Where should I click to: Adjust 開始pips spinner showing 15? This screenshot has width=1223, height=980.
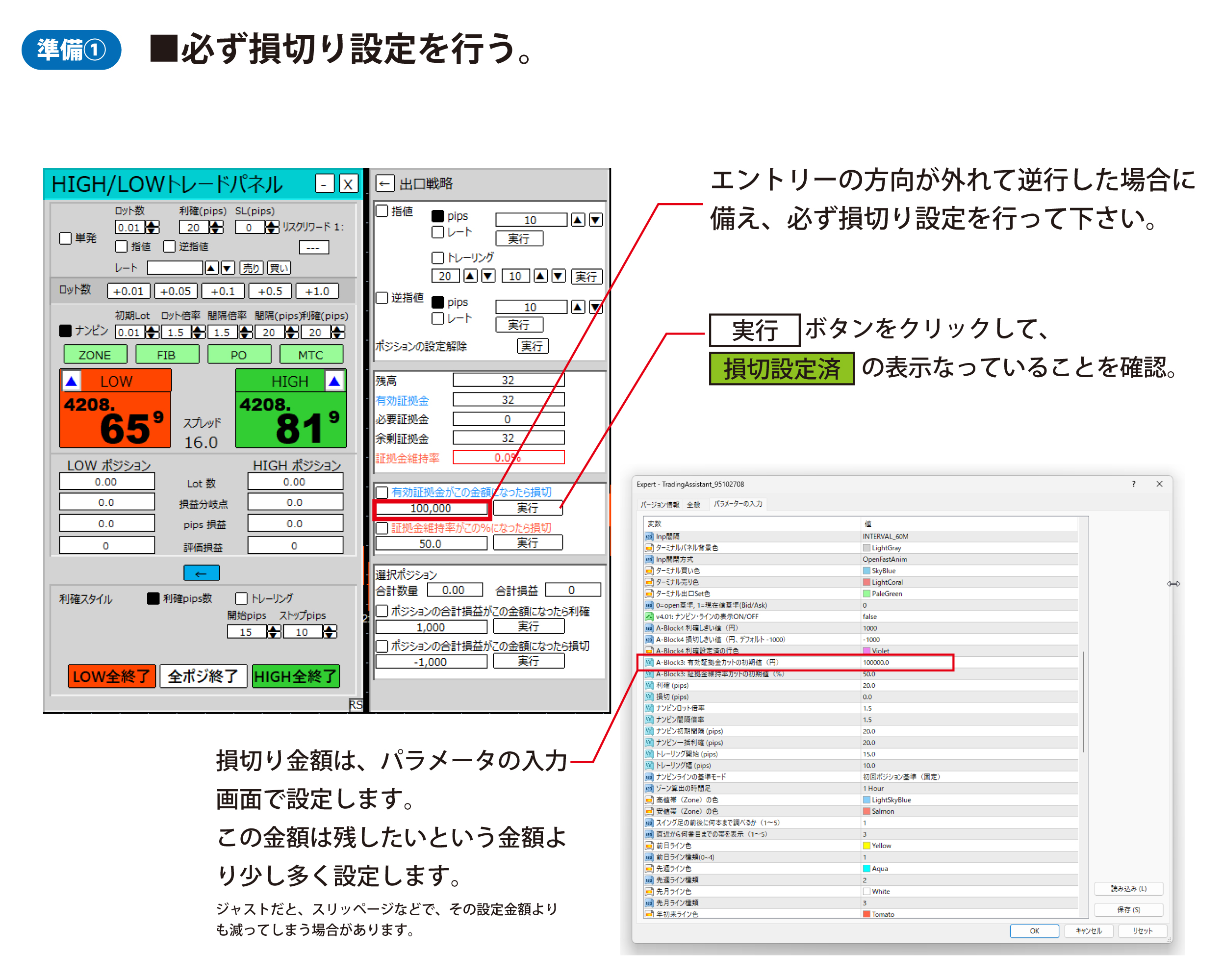pyautogui.click(x=274, y=629)
